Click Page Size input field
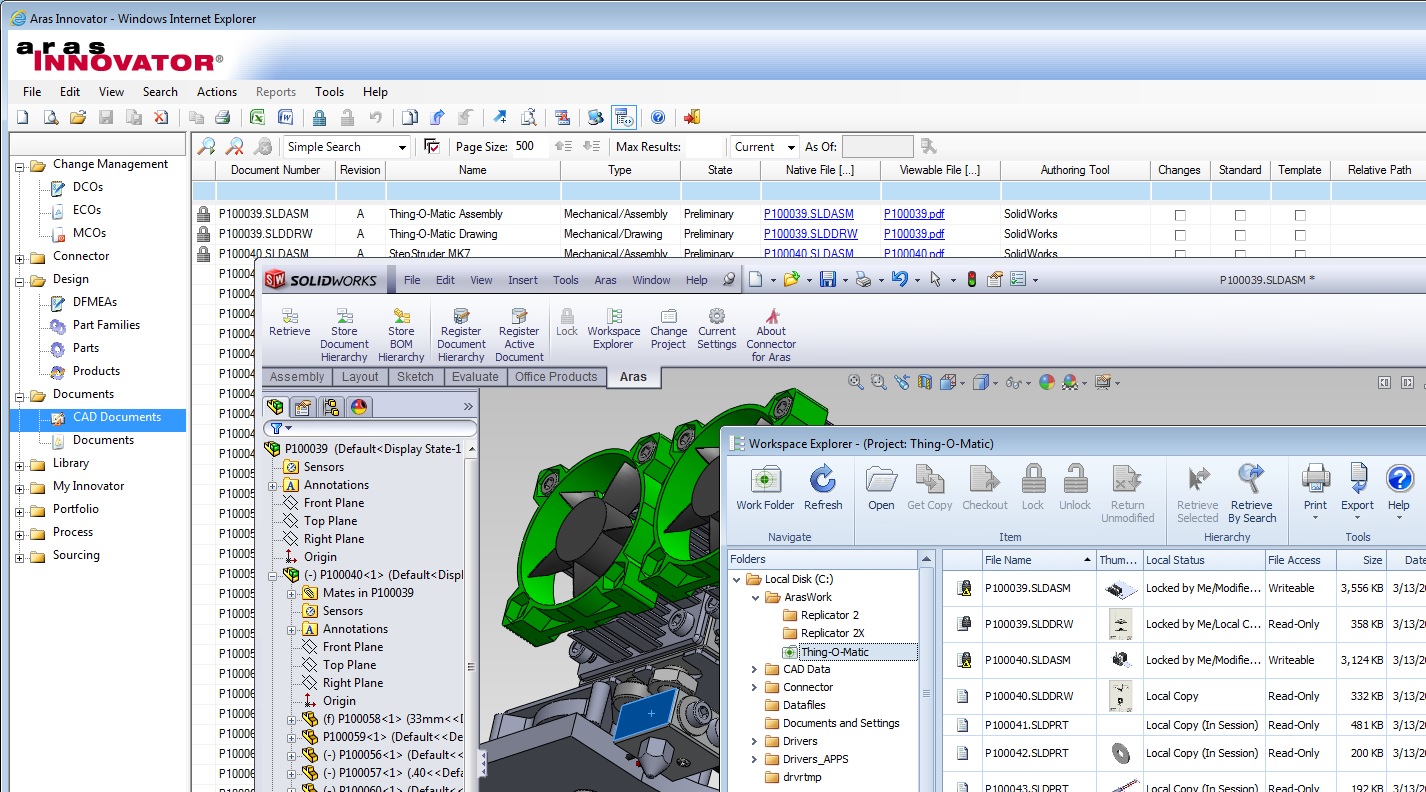The width and height of the screenshot is (1426, 792). (531, 147)
